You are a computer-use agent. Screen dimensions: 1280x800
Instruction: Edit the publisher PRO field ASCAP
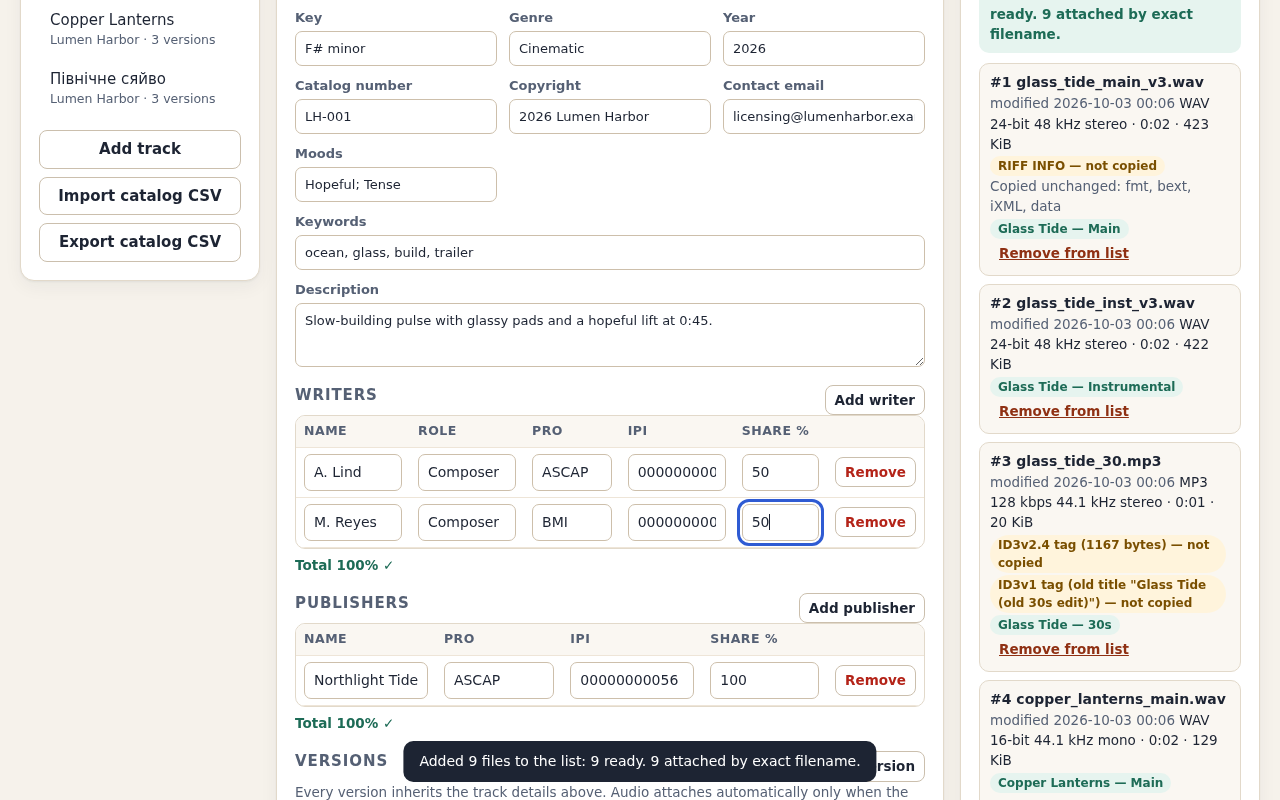coord(499,680)
